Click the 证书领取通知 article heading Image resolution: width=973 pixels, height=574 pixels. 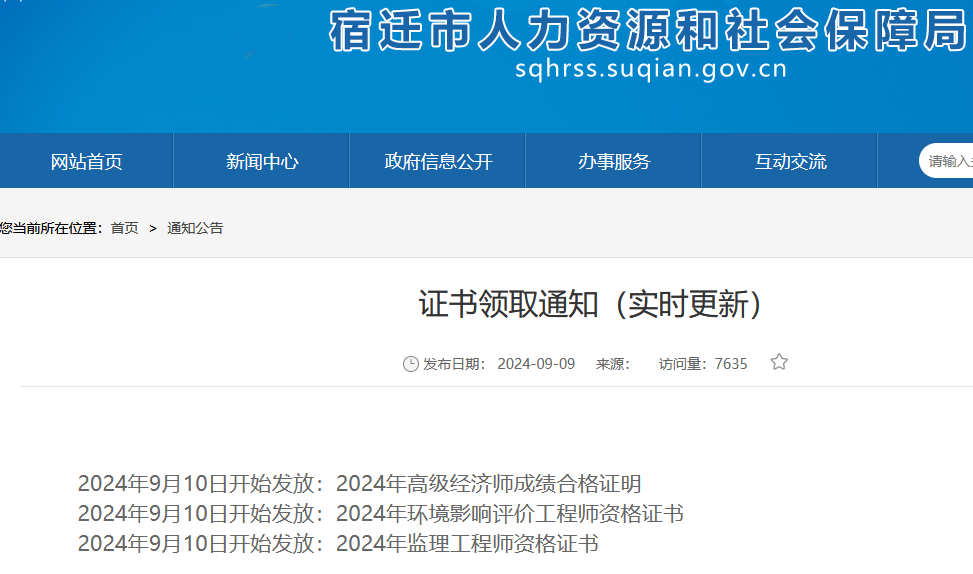click(x=590, y=304)
